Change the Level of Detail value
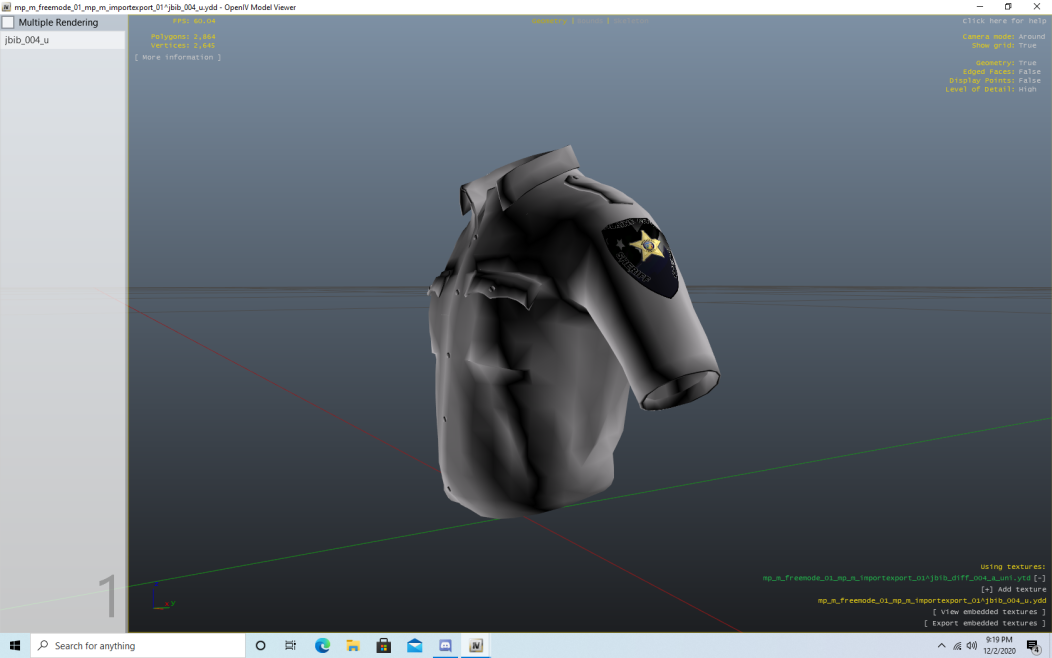1052x658 pixels. [1027, 90]
